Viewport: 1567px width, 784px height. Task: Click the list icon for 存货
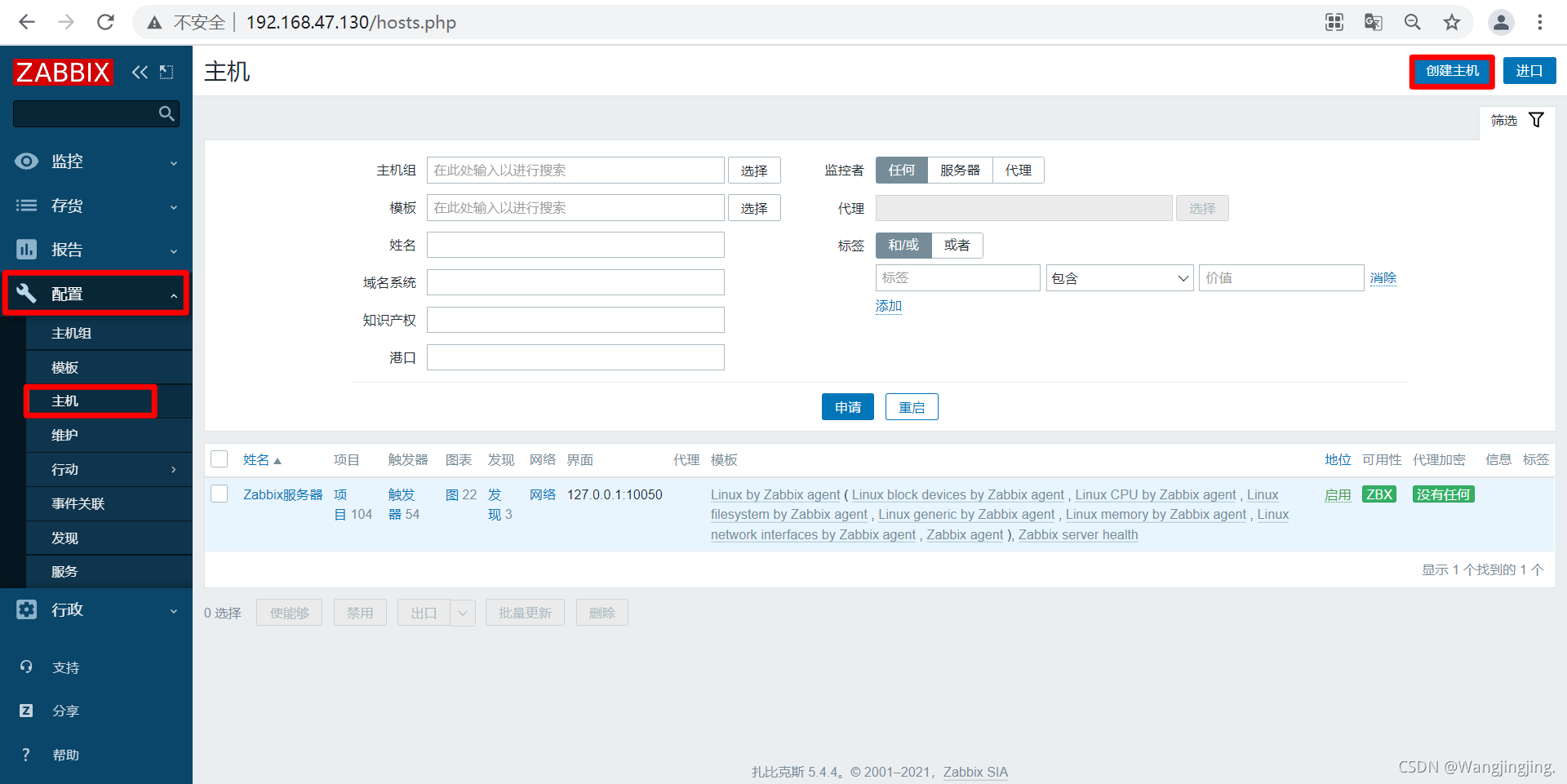(26, 206)
